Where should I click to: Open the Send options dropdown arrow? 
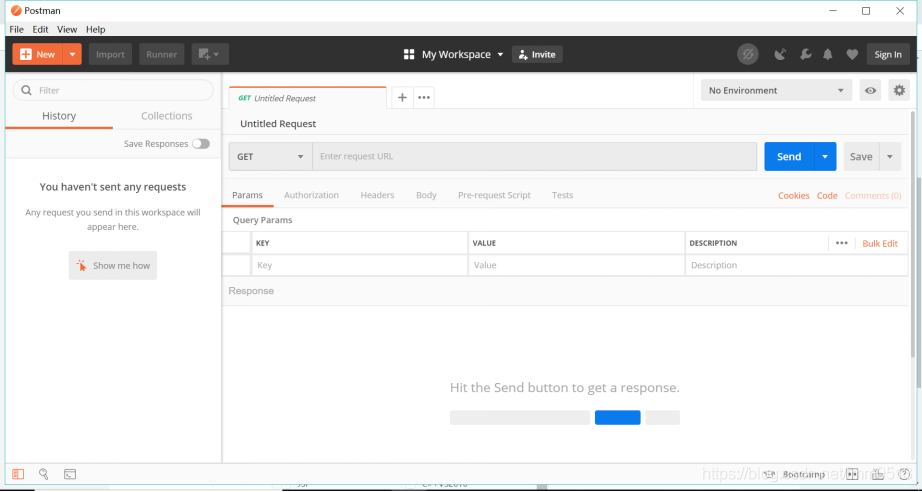coord(825,156)
